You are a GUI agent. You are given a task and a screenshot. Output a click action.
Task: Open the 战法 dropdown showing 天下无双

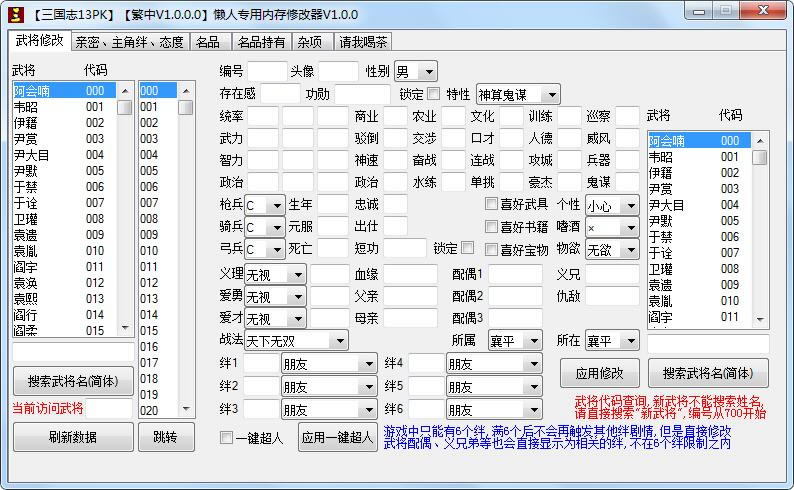pyautogui.click(x=296, y=341)
